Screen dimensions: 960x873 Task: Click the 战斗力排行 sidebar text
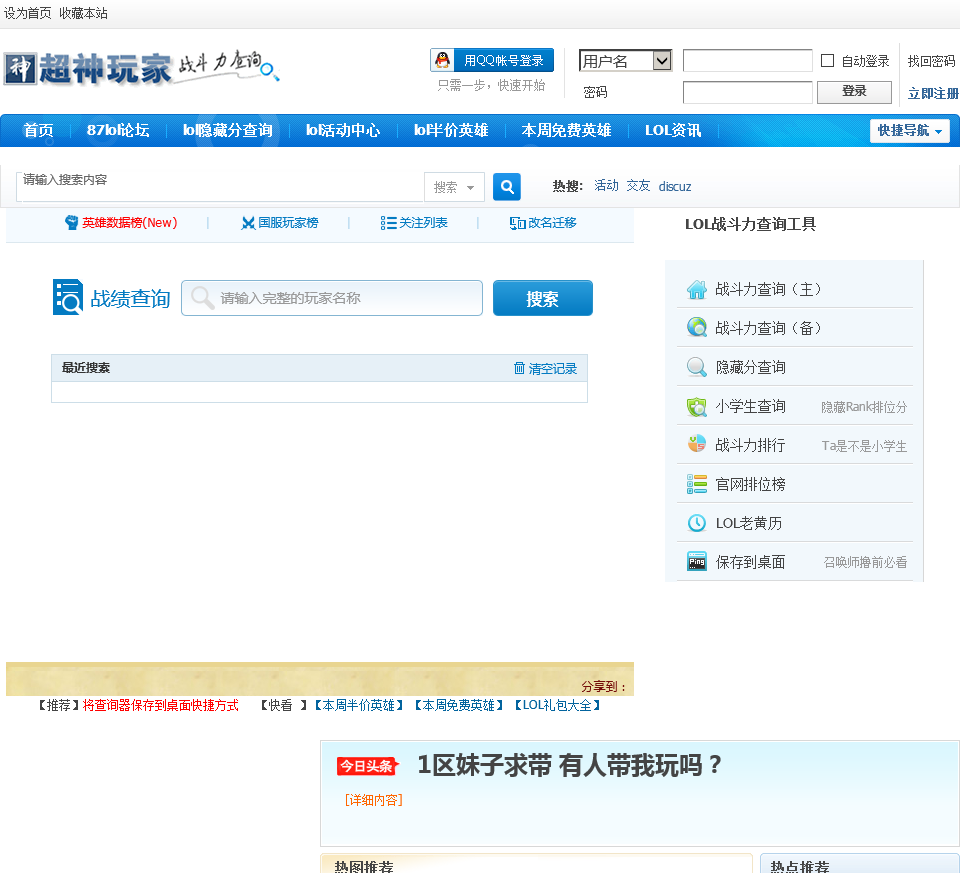751,445
